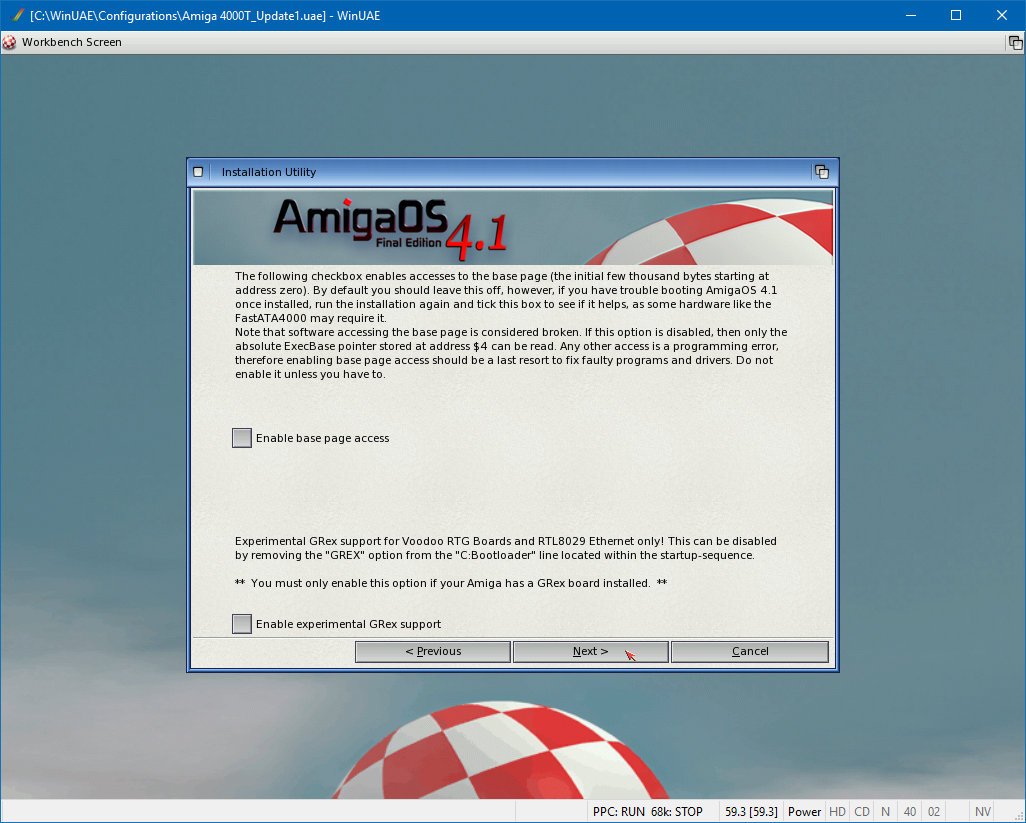This screenshot has width=1026, height=823.
Task: Proceed with the Next button
Action: tap(590, 652)
